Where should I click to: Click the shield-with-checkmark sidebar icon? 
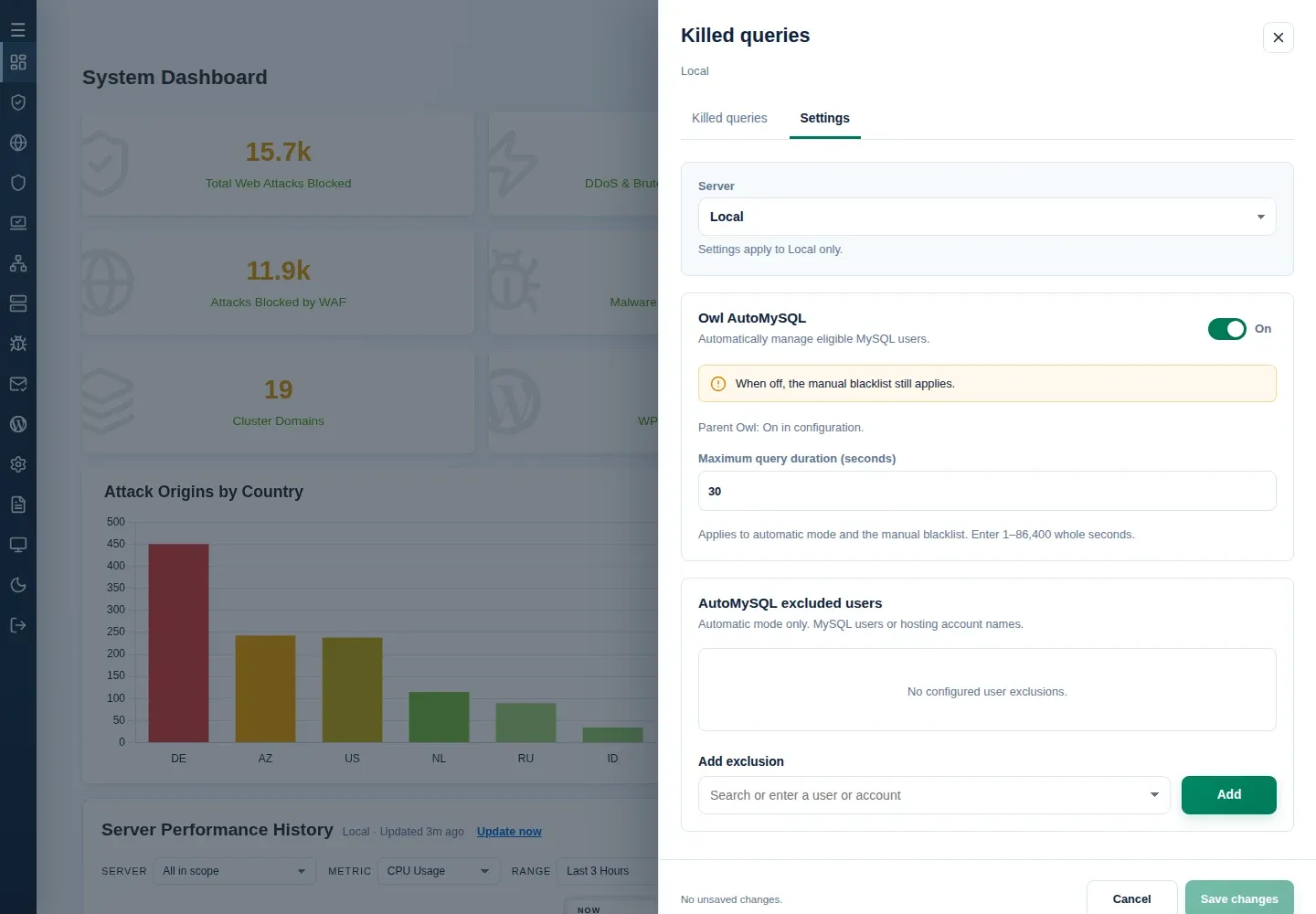click(17, 102)
